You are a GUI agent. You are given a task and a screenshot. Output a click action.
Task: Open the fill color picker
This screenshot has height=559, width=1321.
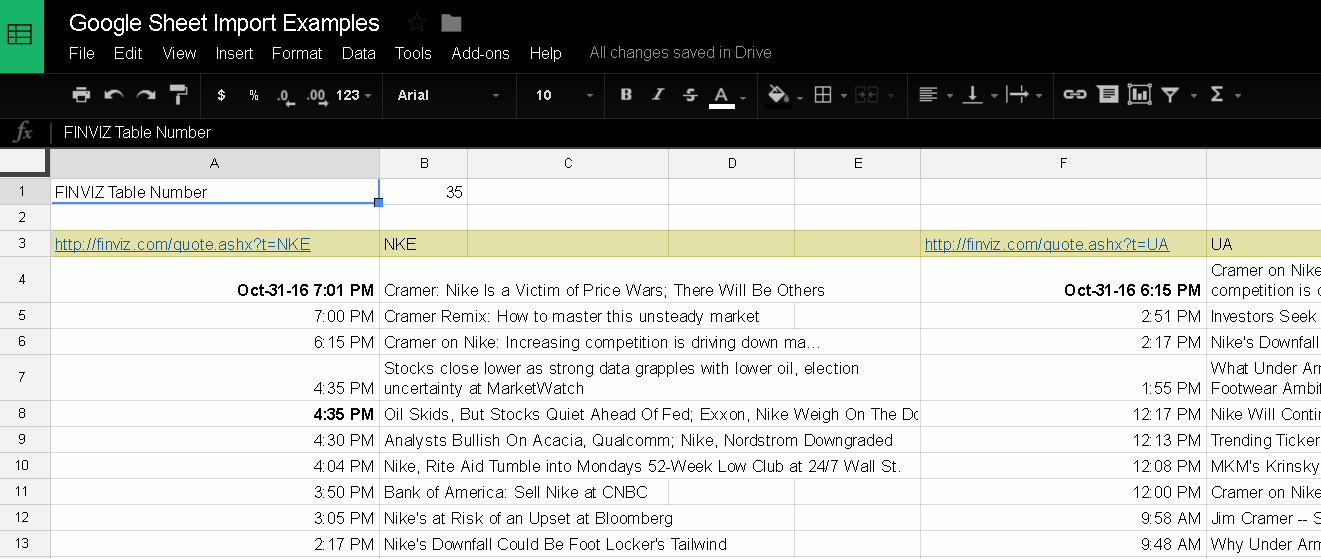pyautogui.click(x=784, y=95)
